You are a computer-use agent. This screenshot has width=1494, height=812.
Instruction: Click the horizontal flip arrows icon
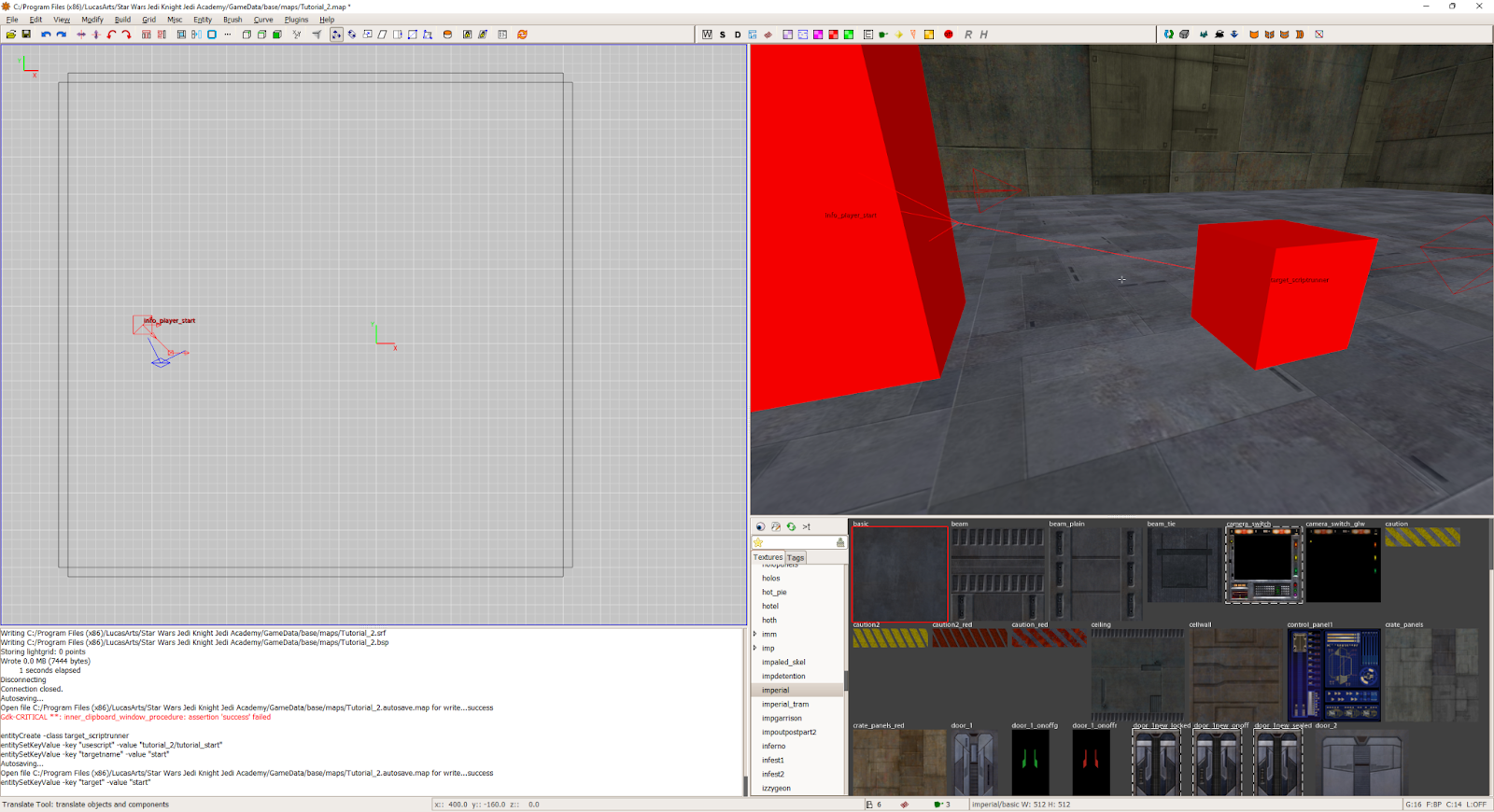point(81,35)
